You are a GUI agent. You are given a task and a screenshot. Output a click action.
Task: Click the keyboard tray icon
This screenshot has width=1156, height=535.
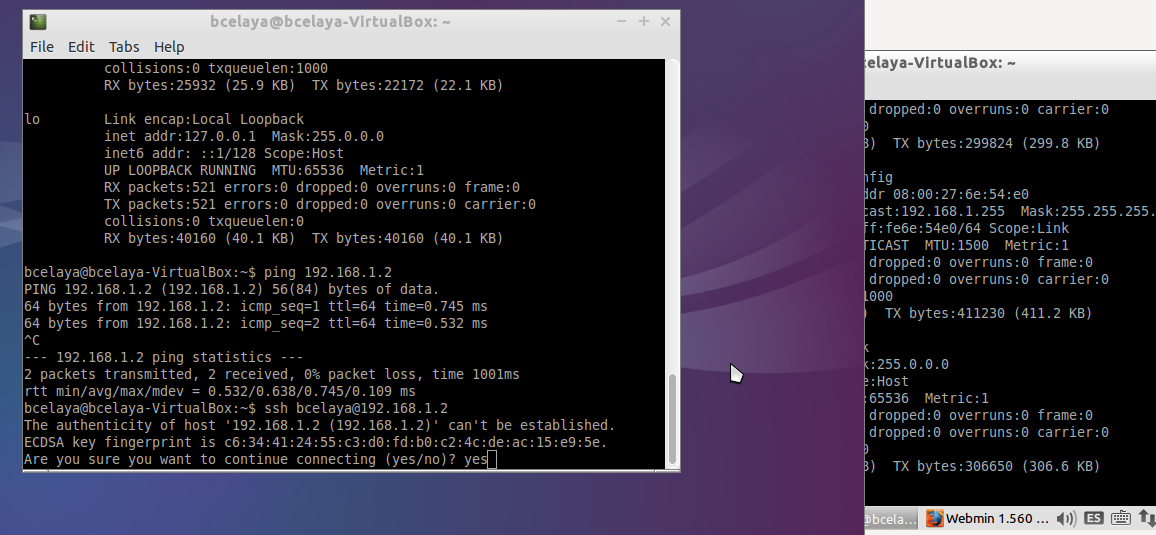tap(1121, 518)
